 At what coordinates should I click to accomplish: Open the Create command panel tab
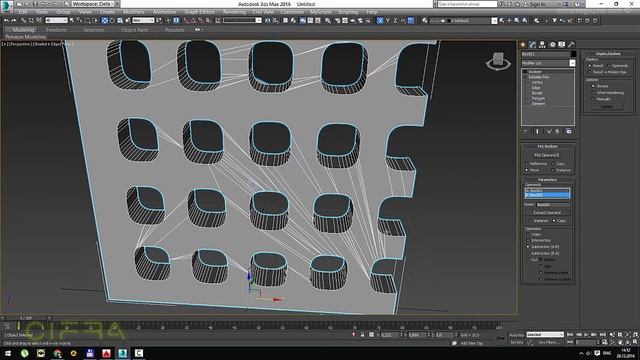523,44
